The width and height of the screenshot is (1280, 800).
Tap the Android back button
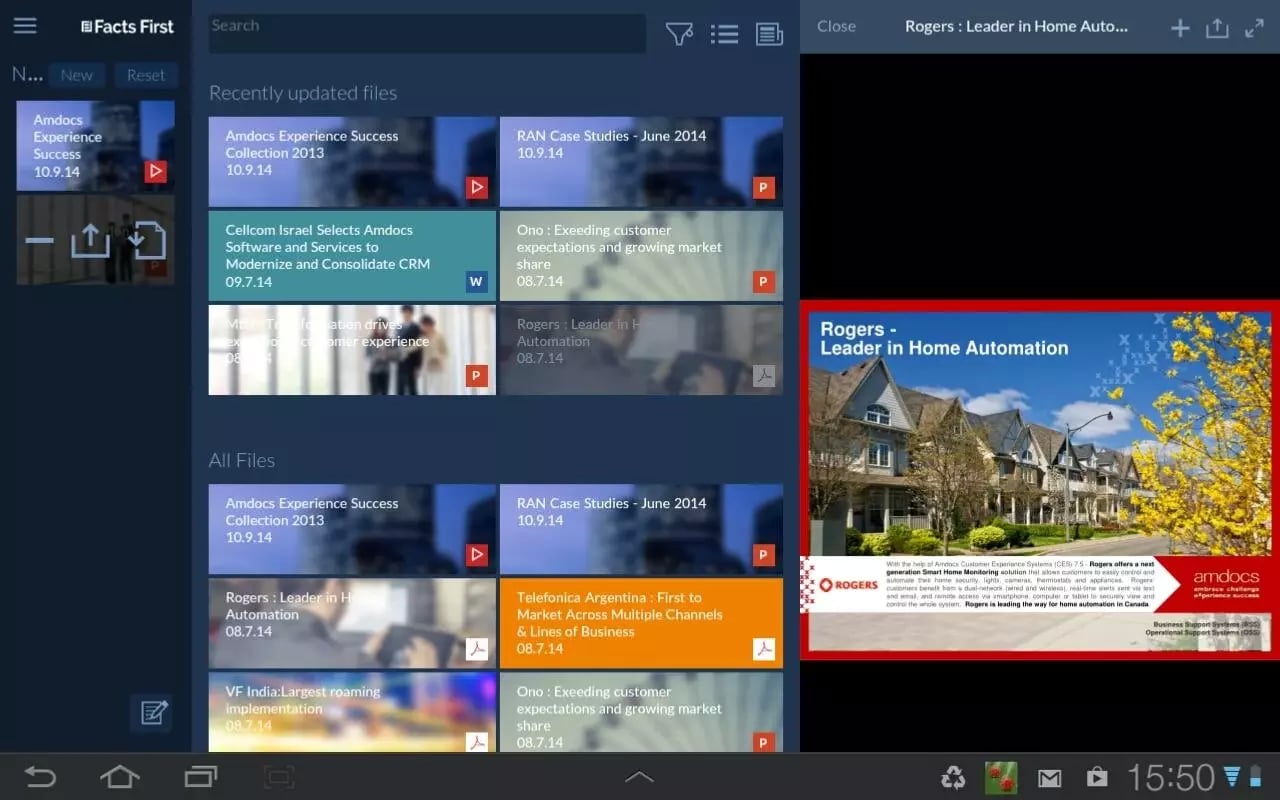coord(40,777)
